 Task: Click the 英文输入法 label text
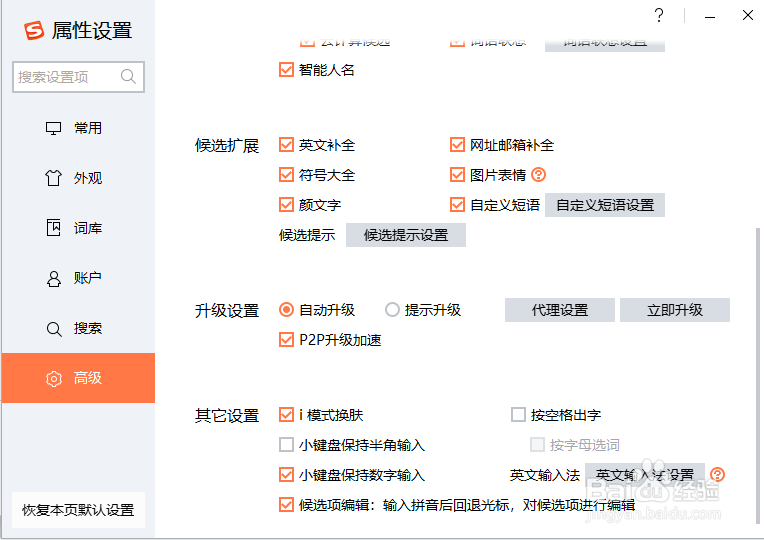(x=545, y=475)
